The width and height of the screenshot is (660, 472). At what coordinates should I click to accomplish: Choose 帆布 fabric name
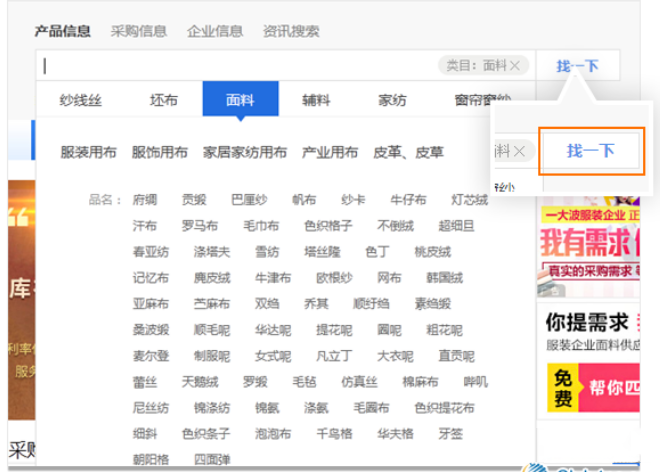click(304, 200)
